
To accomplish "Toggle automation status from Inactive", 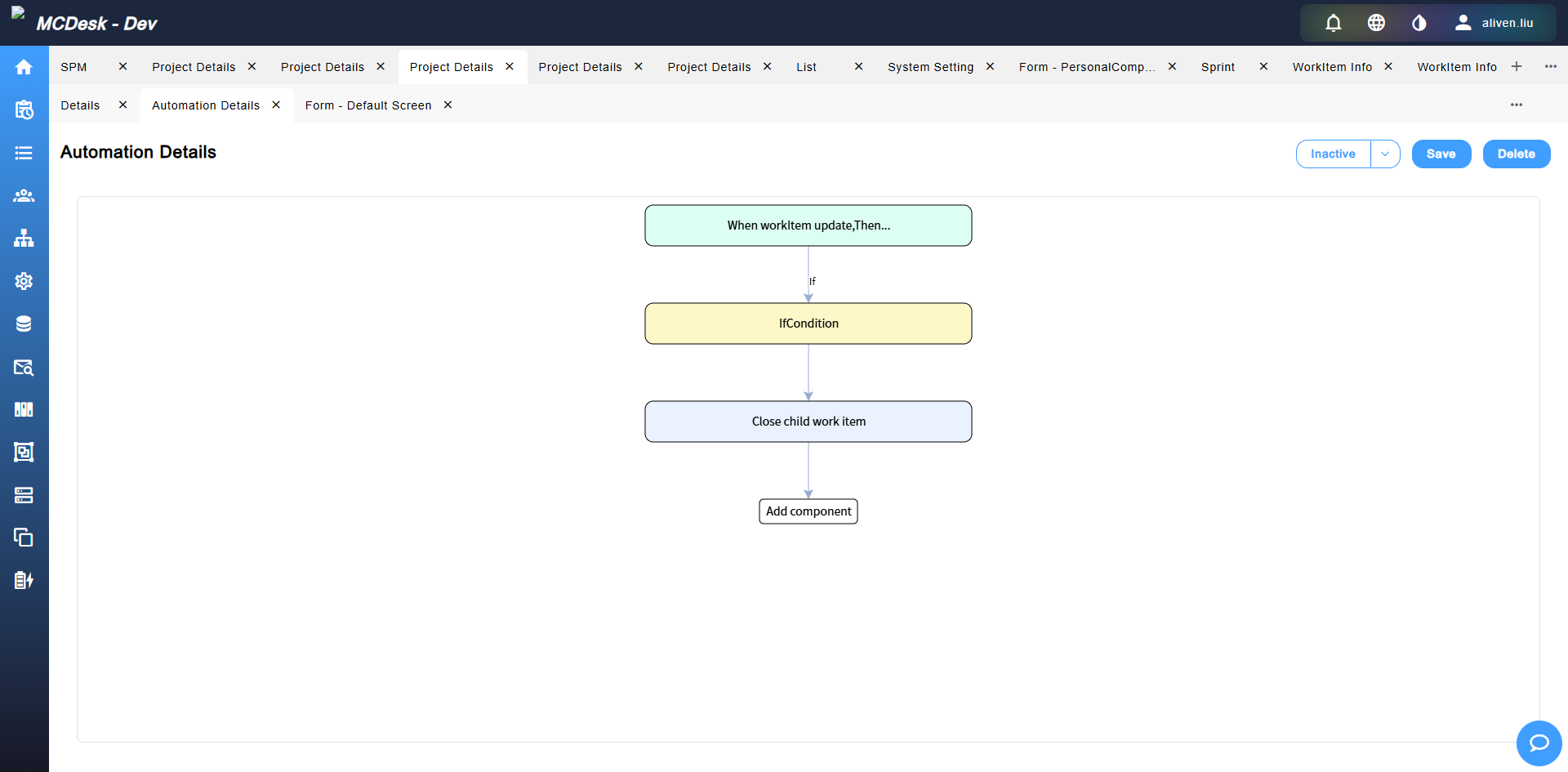I will click(x=1333, y=154).
